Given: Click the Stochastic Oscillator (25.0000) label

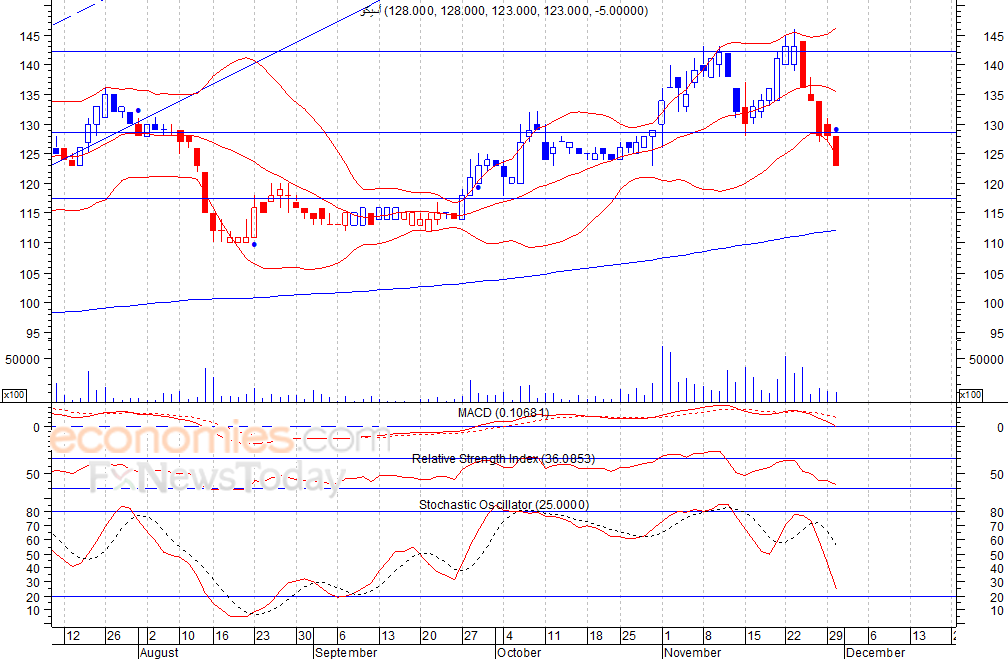Looking at the screenshot, I should pyautogui.click(x=504, y=505).
